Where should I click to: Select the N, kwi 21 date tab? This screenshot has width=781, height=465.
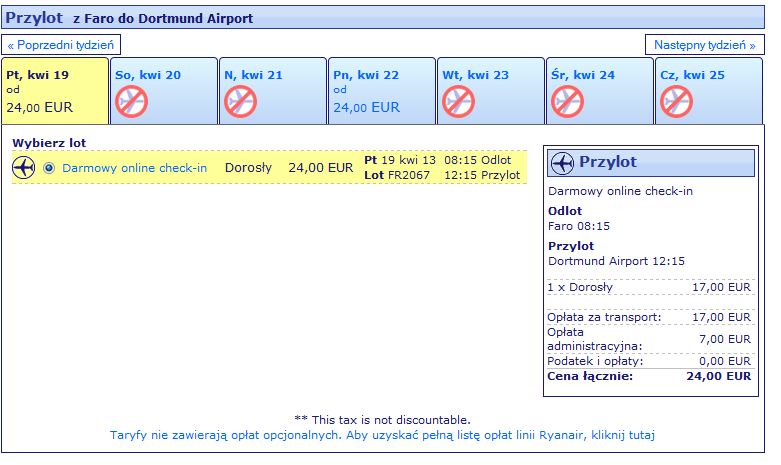click(273, 91)
